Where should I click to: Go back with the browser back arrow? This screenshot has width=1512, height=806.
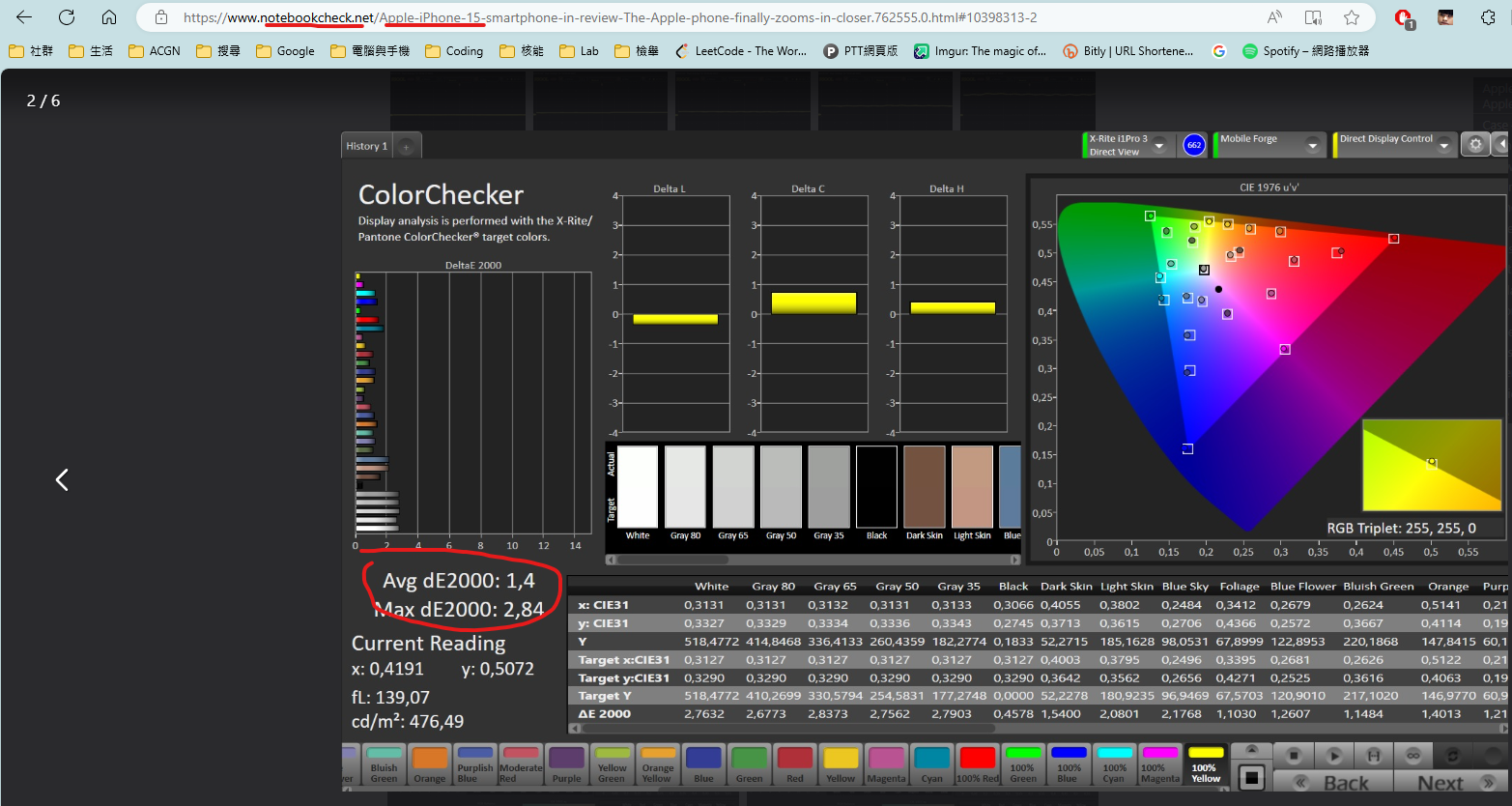tap(24, 17)
